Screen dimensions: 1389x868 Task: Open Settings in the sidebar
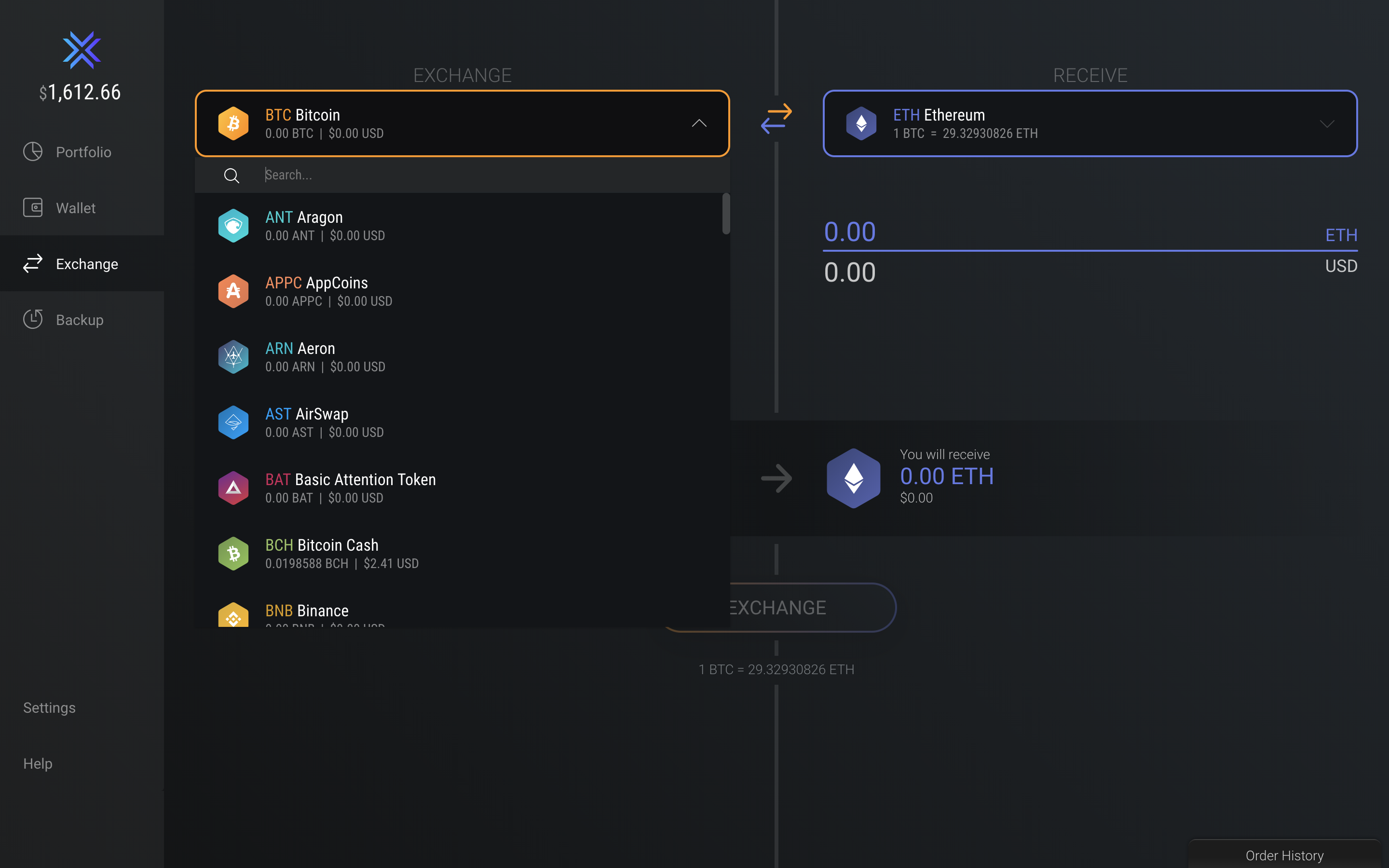click(49, 707)
